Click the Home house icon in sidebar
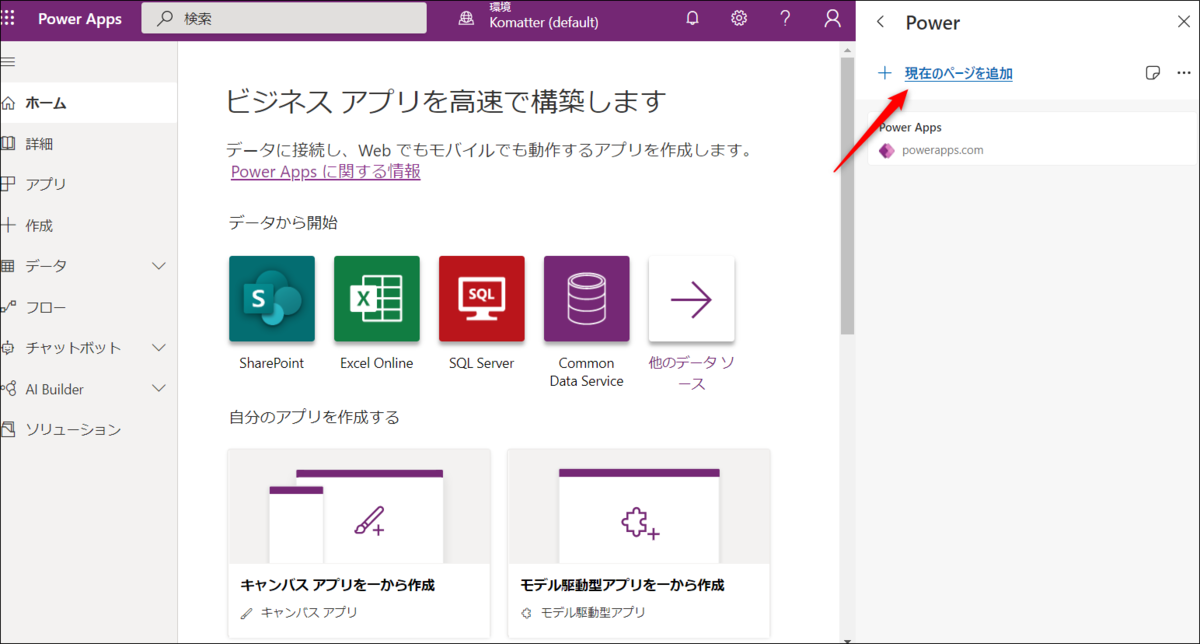 8,102
